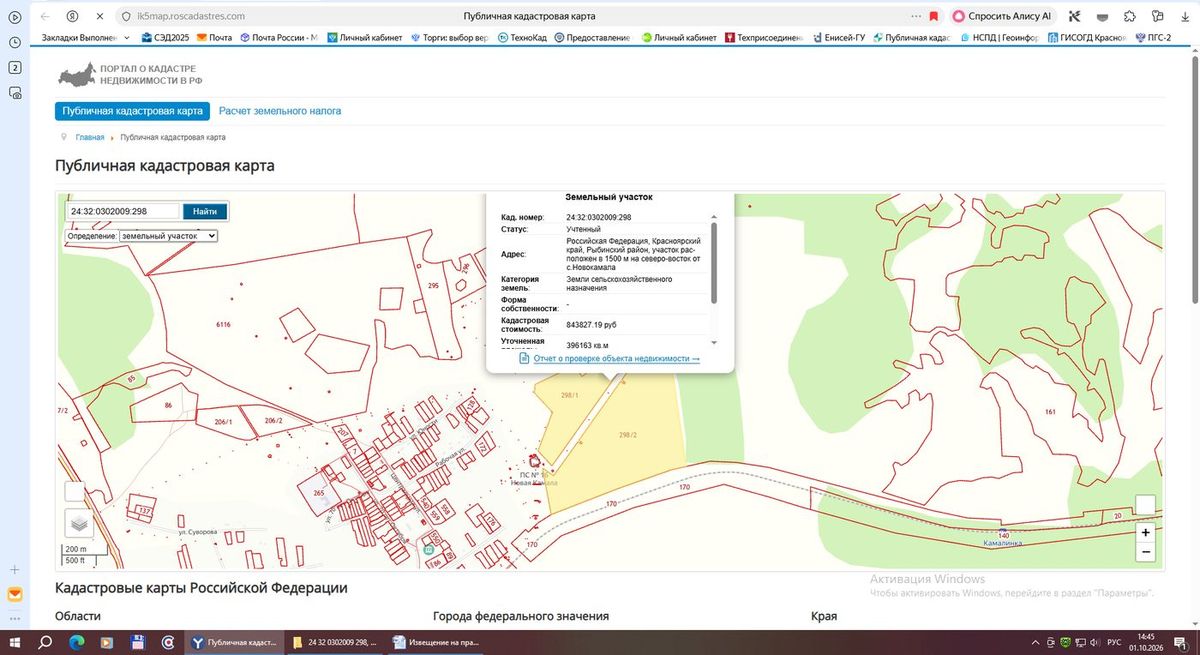The image size is (1200, 655).
Task: Open the 'ТехноКад' bookmark
Action: pos(522,38)
